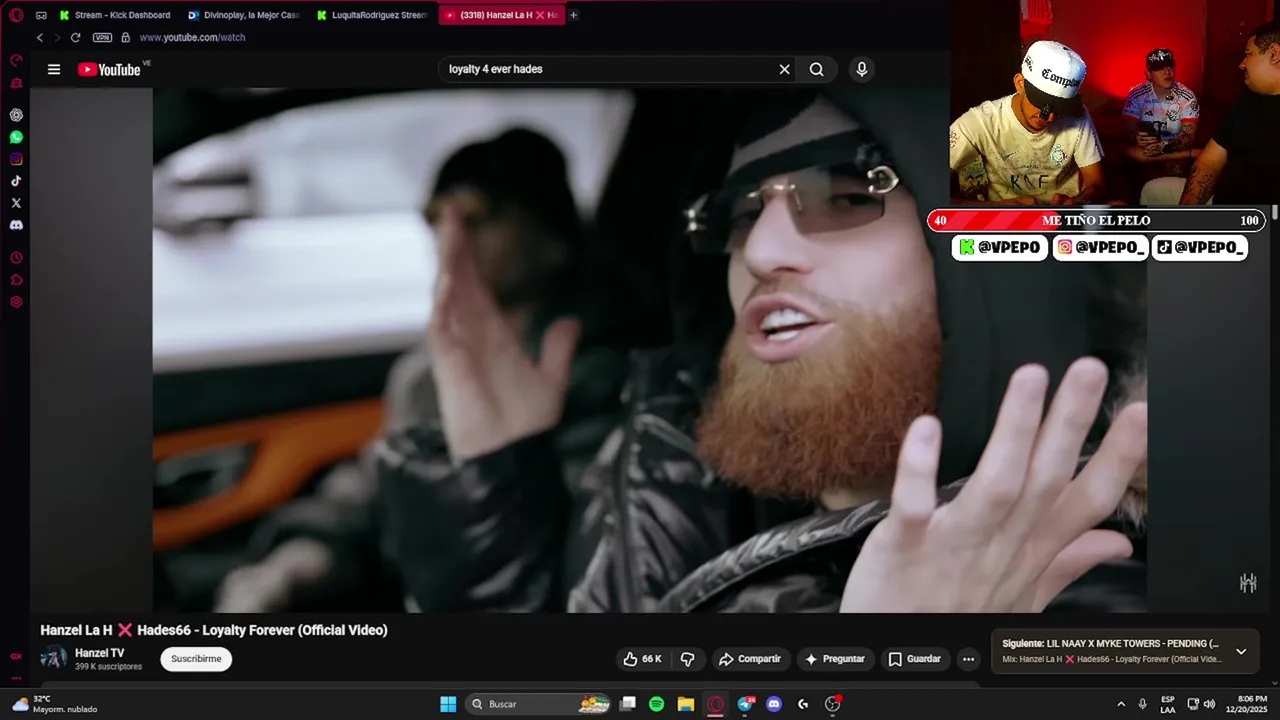Click the video title text
The image size is (1280, 720).
[214, 630]
